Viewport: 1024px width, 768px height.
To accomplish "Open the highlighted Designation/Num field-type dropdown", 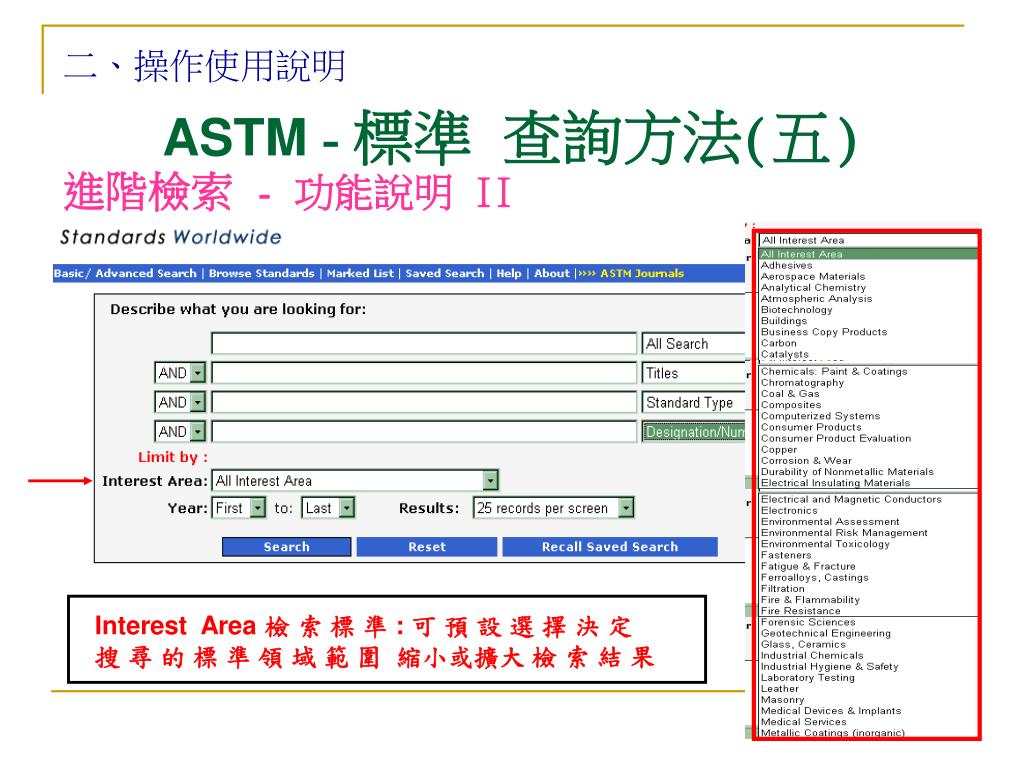I will (x=694, y=432).
